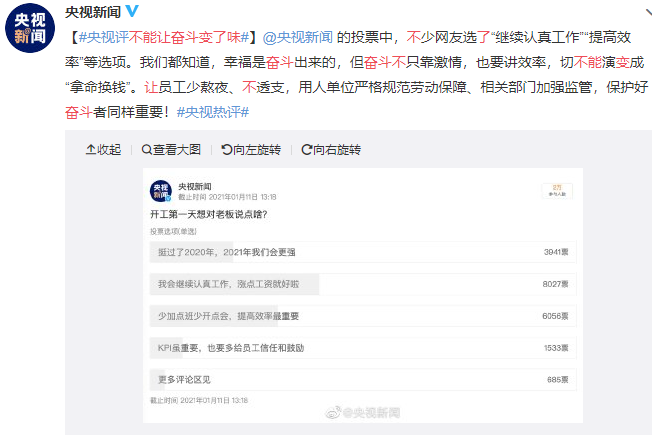Image resolution: width=652 pixels, height=435 pixels.
Task: Click the 3941票 vote count
Action: pos(556,252)
